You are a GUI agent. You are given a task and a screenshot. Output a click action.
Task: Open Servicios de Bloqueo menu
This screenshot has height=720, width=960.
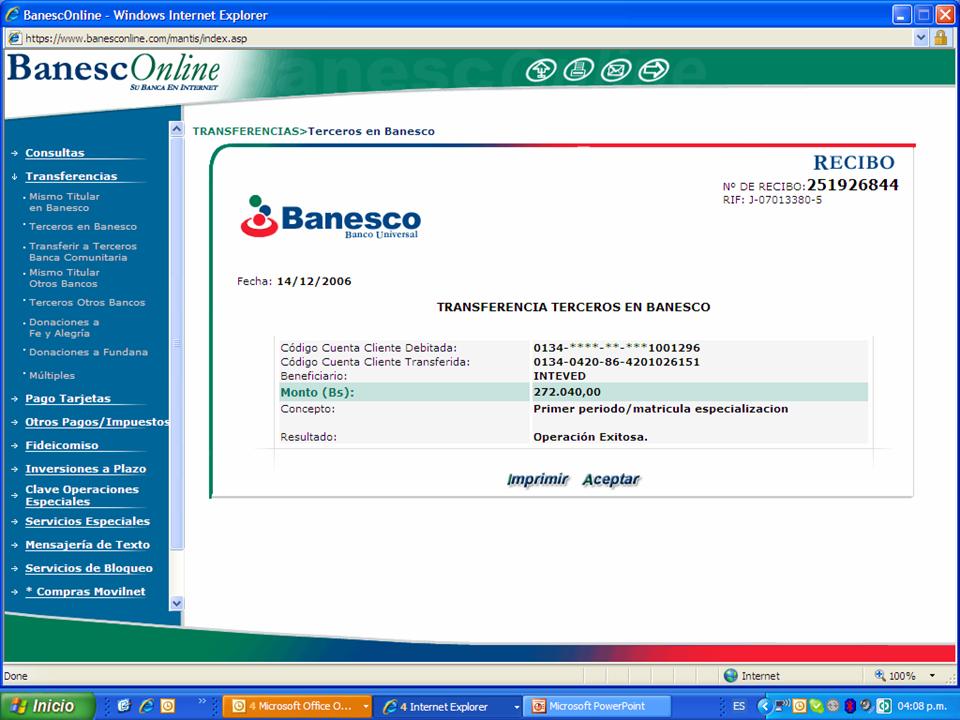tap(89, 568)
